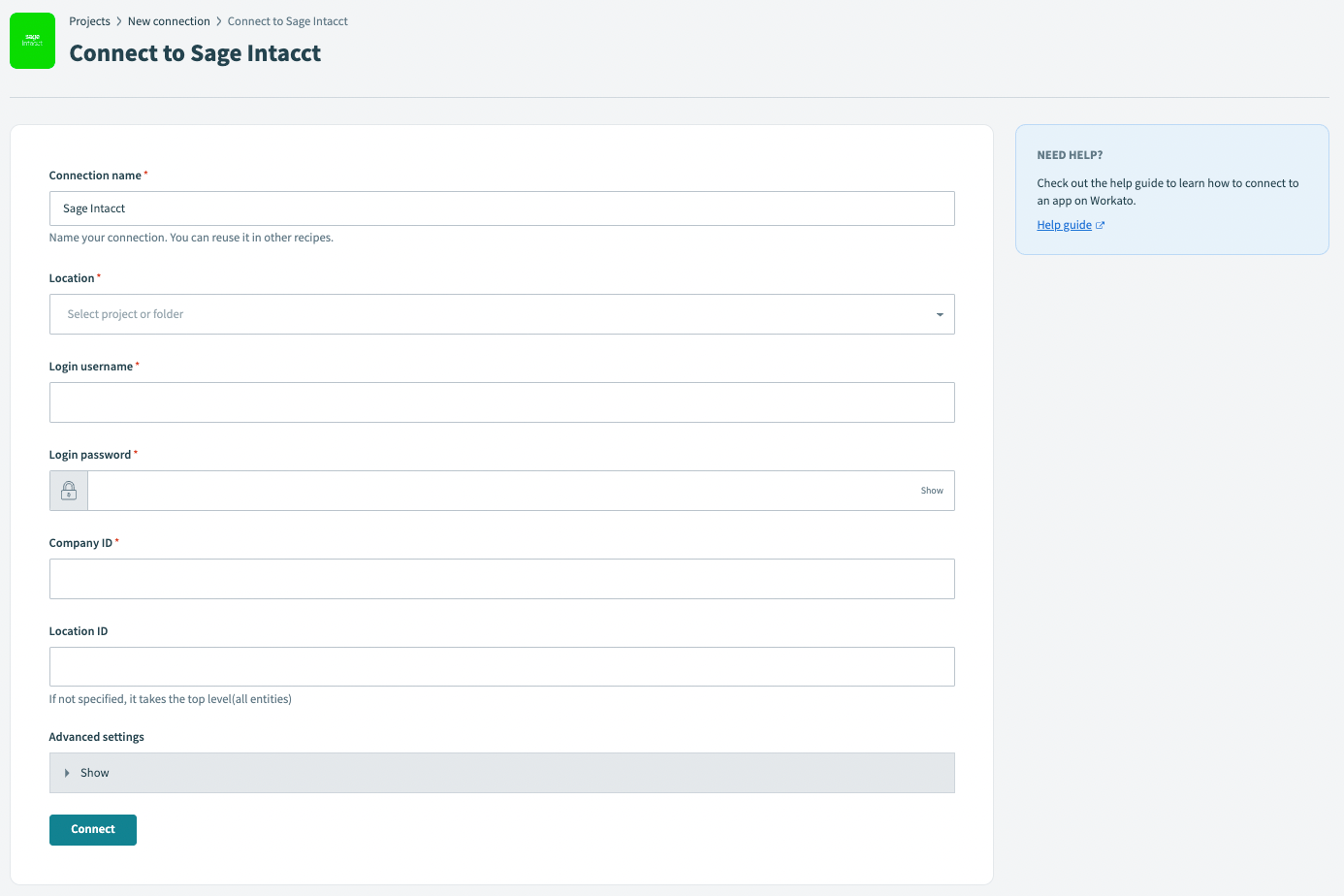
Task: Click the disclosure triangle in Advanced settings
Action: 66,773
